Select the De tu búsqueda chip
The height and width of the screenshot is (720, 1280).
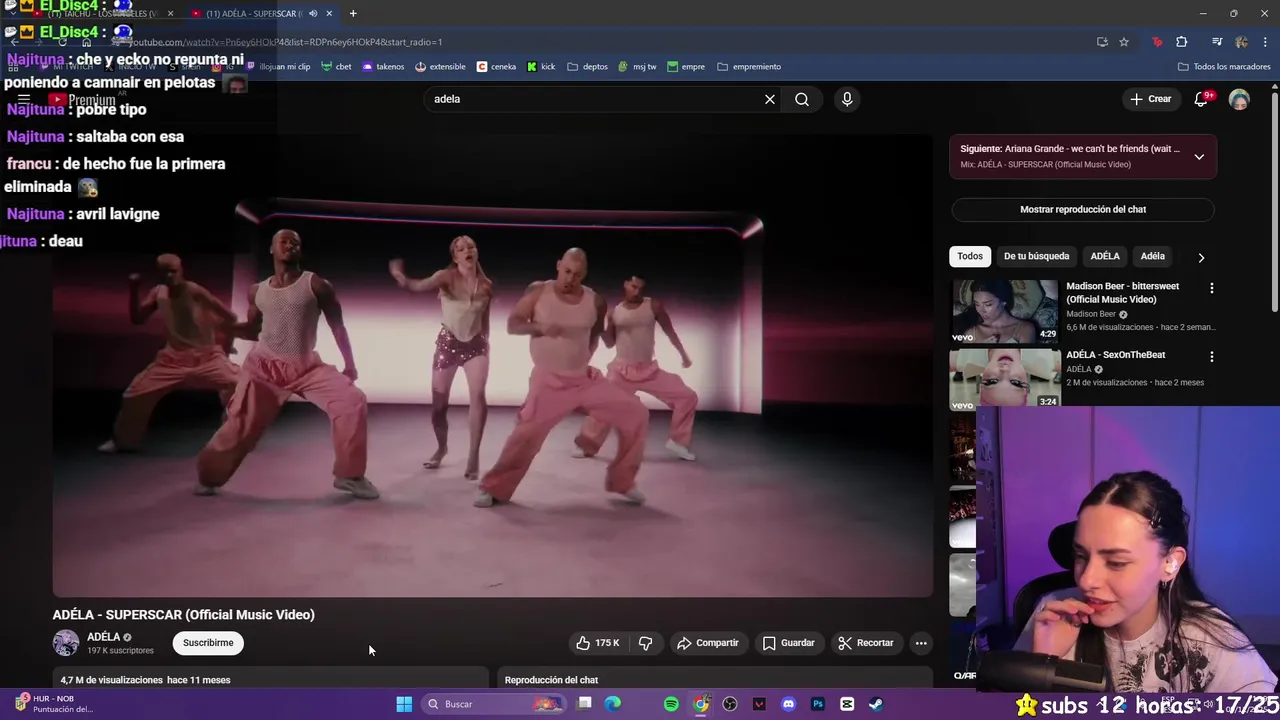[x=1036, y=256]
